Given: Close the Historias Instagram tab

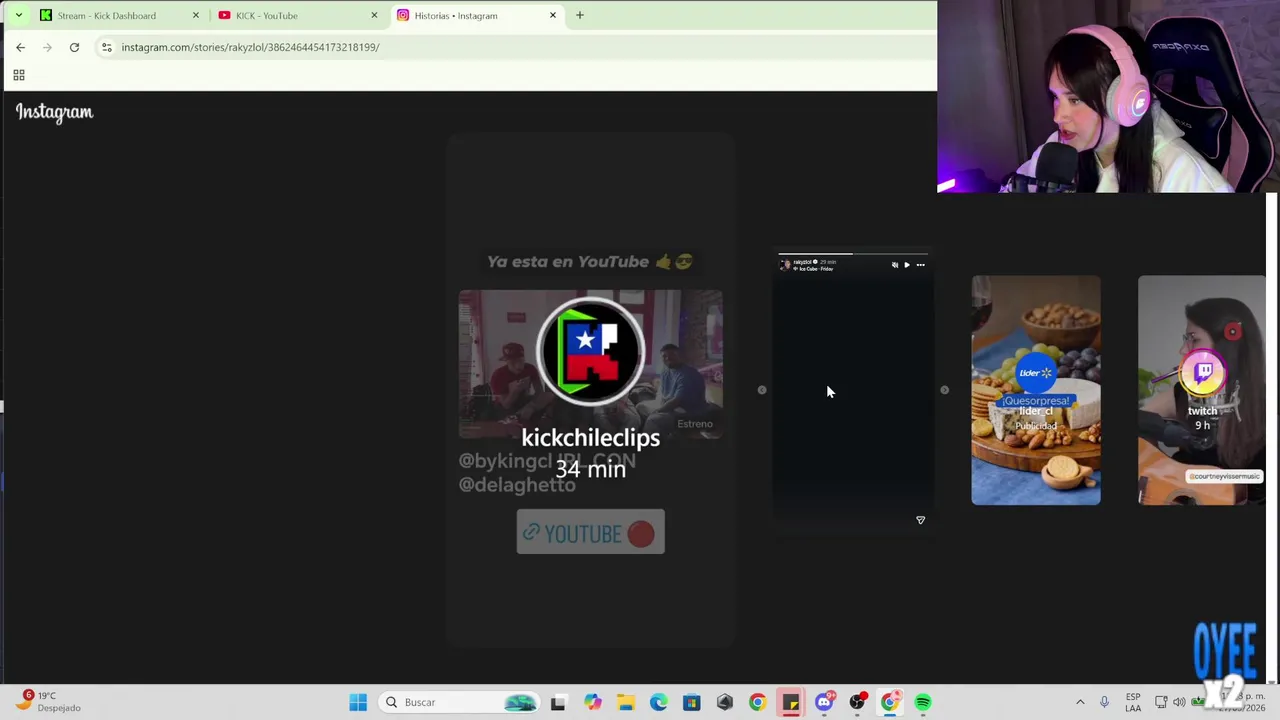Looking at the screenshot, I should [x=552, y=15].
